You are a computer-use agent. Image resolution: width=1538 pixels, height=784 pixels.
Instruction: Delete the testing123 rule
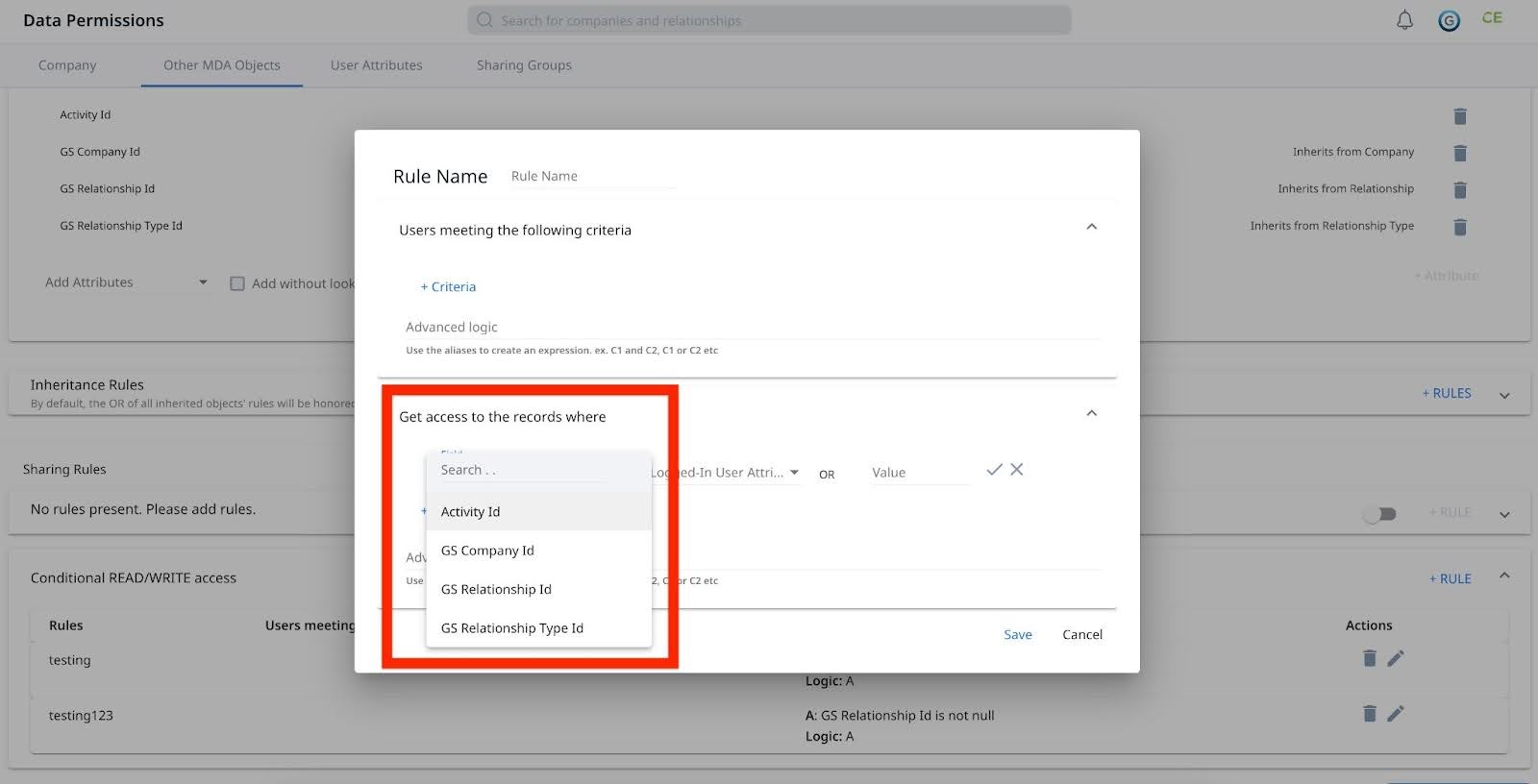click(1370, 713)
